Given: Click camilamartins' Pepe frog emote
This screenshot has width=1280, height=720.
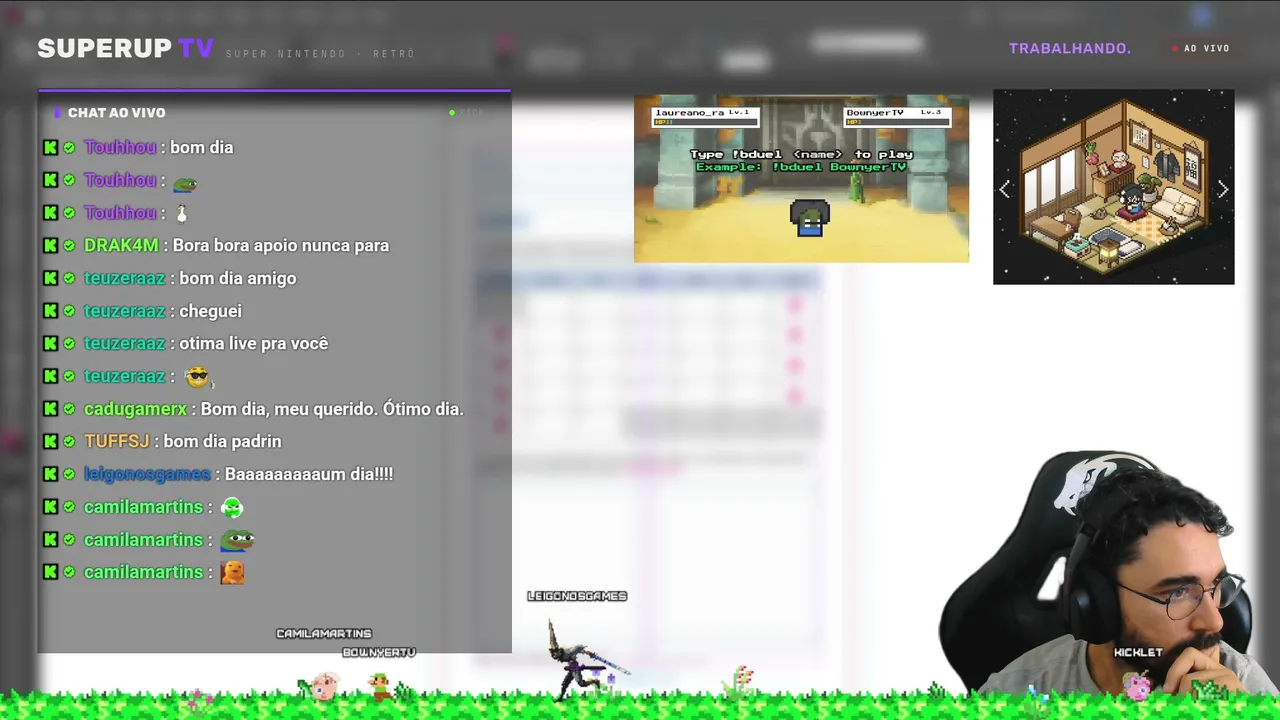Looking at the screenshot, I should [237, 540].
